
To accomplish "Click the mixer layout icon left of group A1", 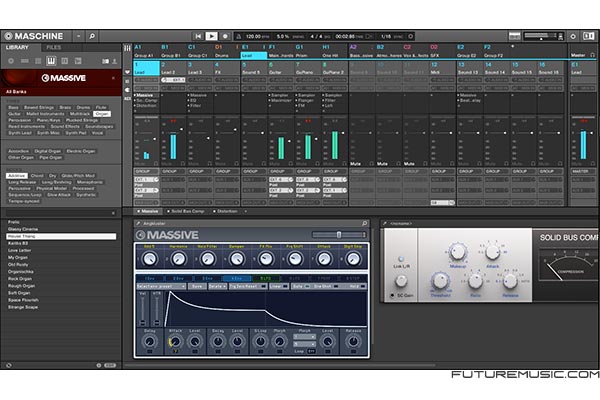I will pyautogui.click(x=127, y=48).
